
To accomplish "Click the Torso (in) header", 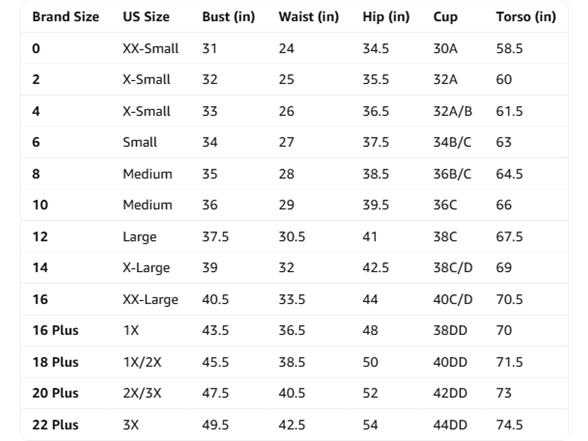I will click(526, 17).
